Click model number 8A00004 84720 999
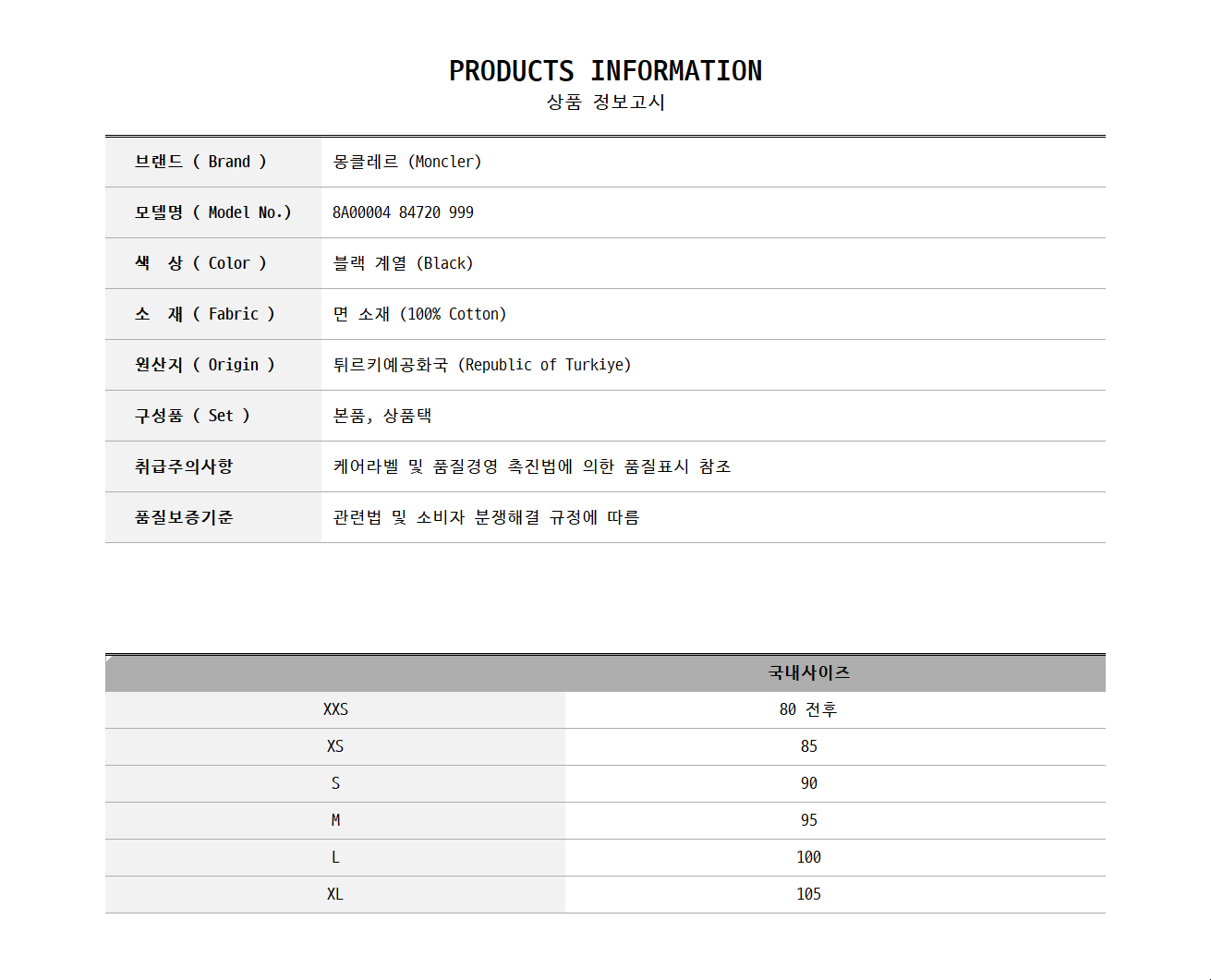 pos(403,212)
